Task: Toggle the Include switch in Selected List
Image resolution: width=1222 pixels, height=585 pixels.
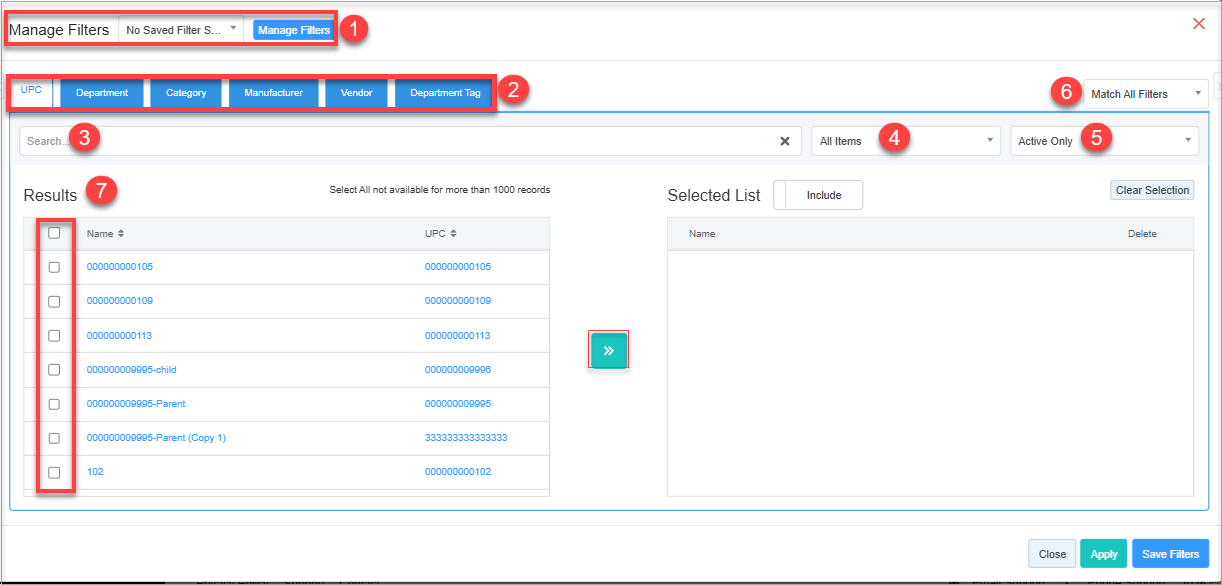Action: (x=817, y=195)
